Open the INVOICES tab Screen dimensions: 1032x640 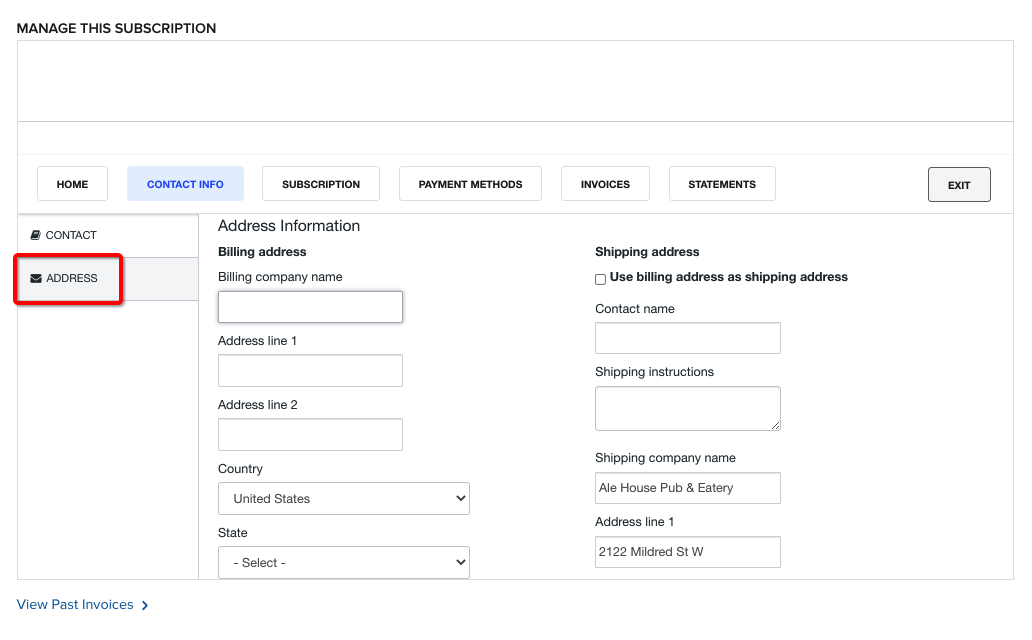click(x=606, y=184)
